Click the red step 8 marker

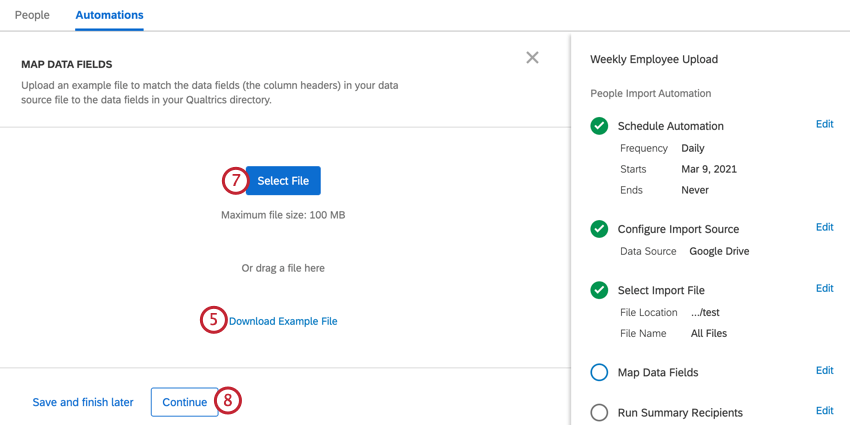point(228,402)
